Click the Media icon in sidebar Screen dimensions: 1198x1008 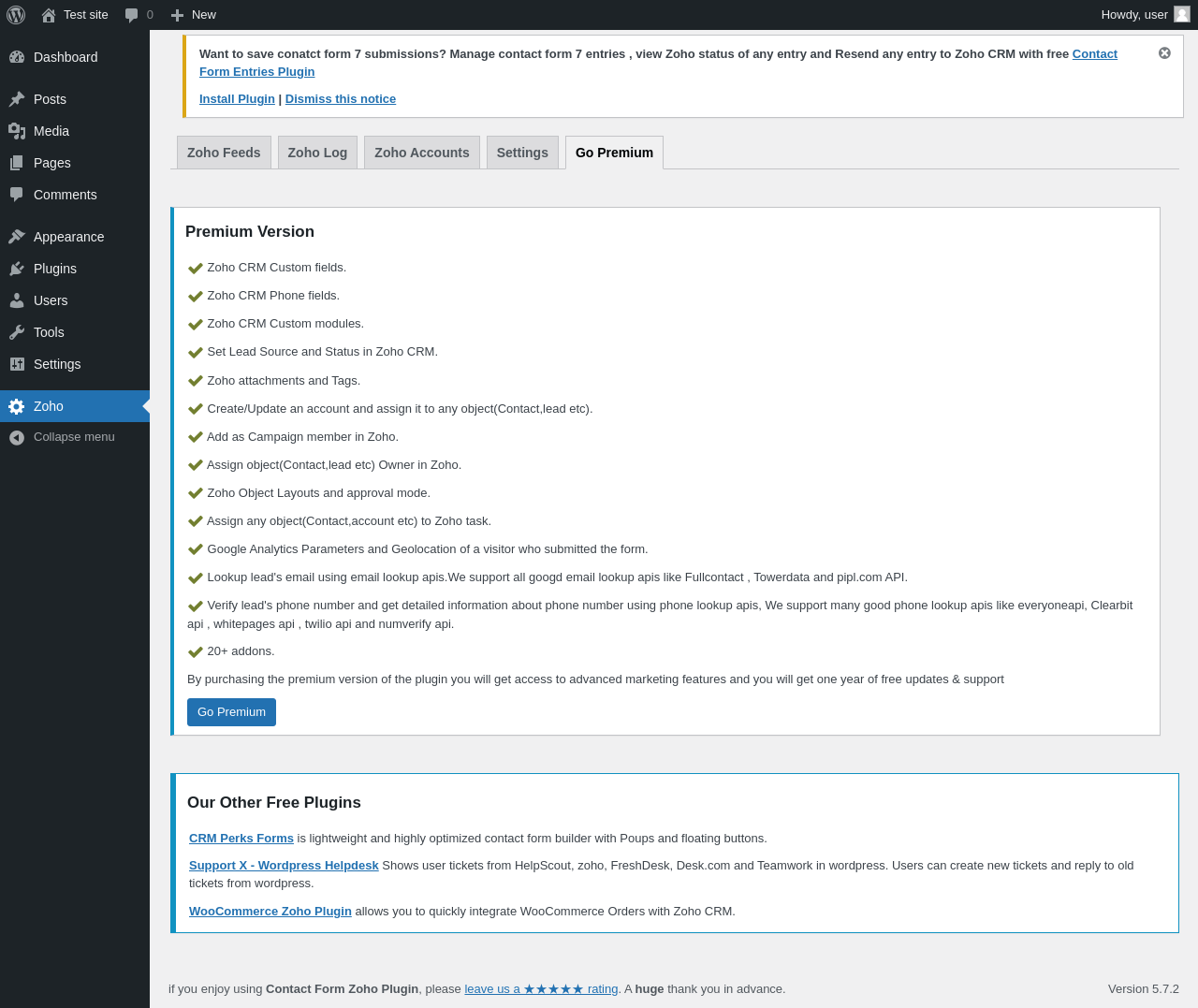(x=17, y=131)
